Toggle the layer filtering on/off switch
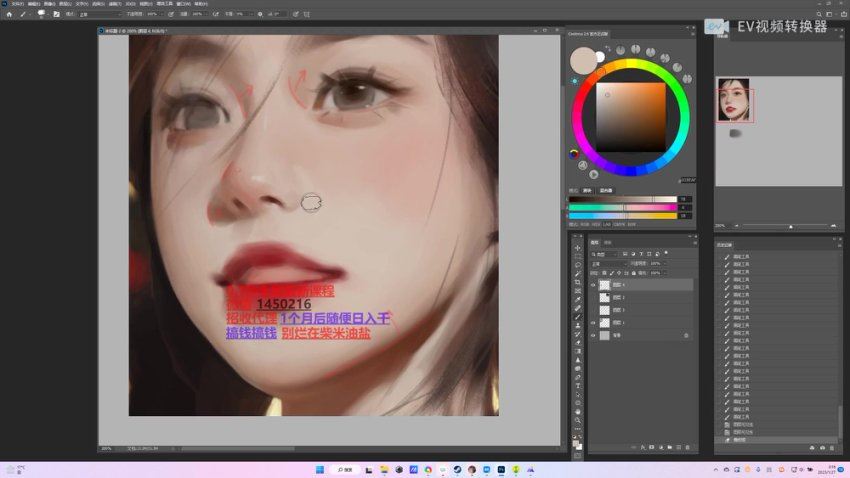 point(666,253)
